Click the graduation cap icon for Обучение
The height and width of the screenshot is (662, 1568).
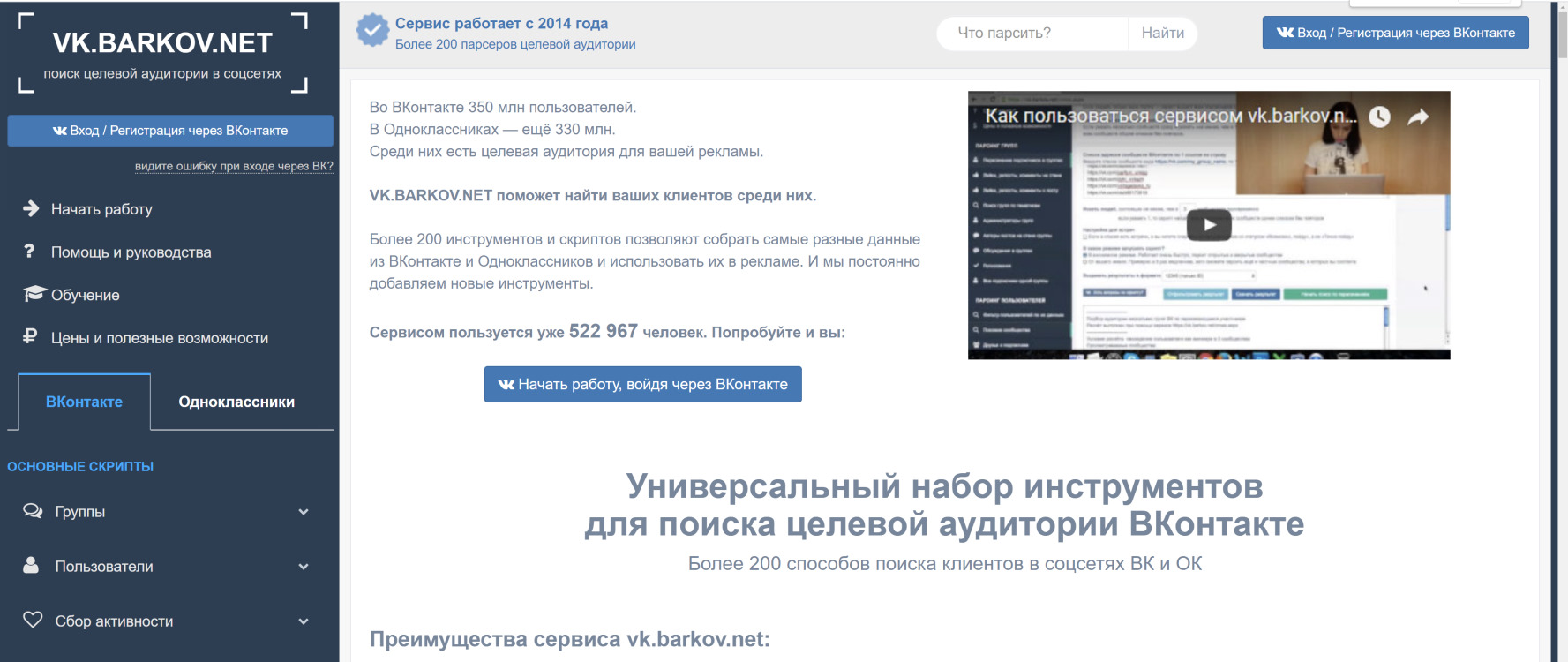tap(34, 294)
